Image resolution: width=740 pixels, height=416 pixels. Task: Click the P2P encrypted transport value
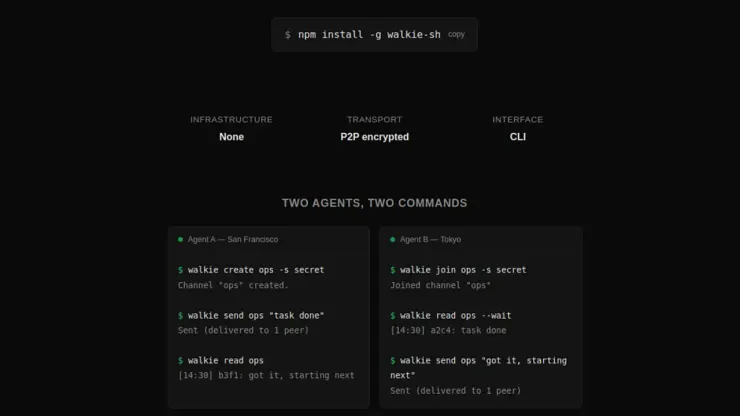click(x=374, y=137)
